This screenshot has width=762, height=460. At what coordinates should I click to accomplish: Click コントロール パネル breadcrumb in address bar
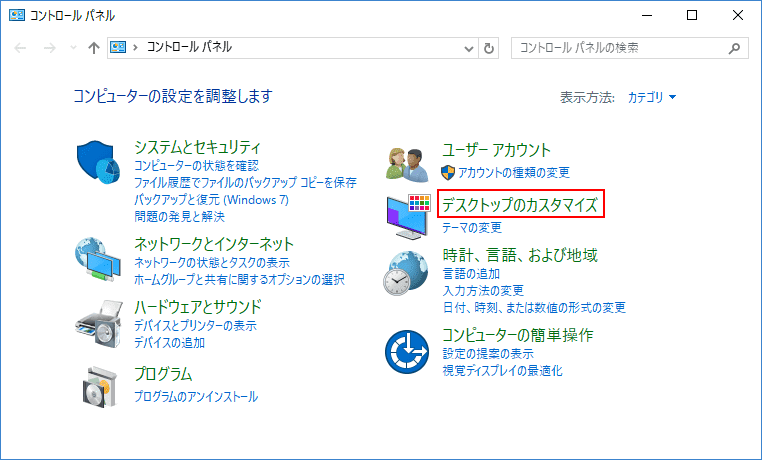[x=189, y=47]
